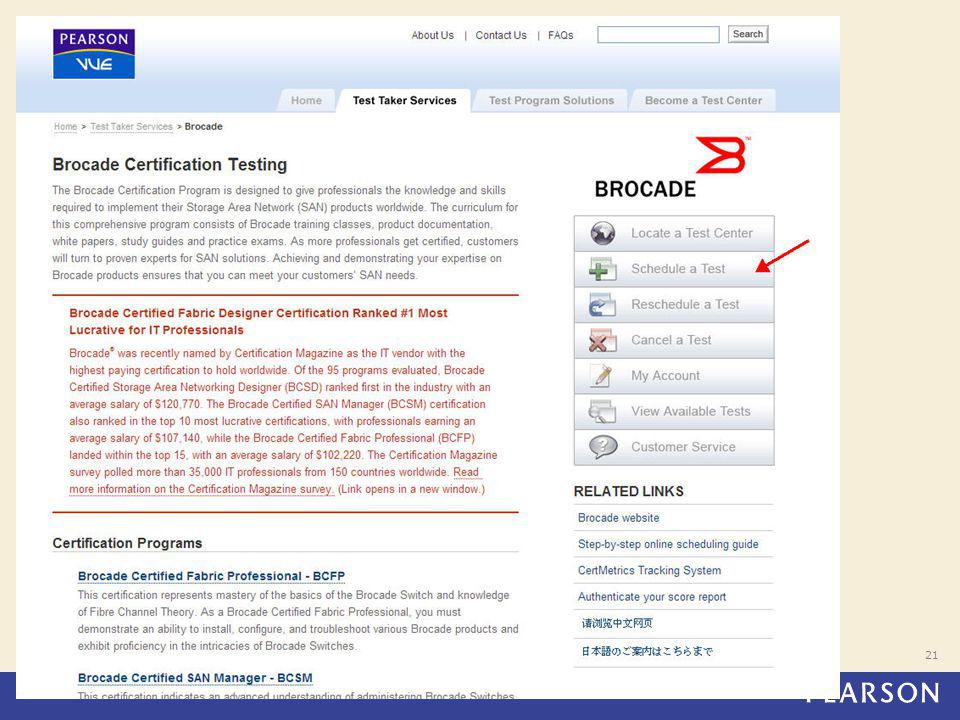Open the Brocade website related link
The width and height of the screenshot is (960, 720).
pos(618,518)
